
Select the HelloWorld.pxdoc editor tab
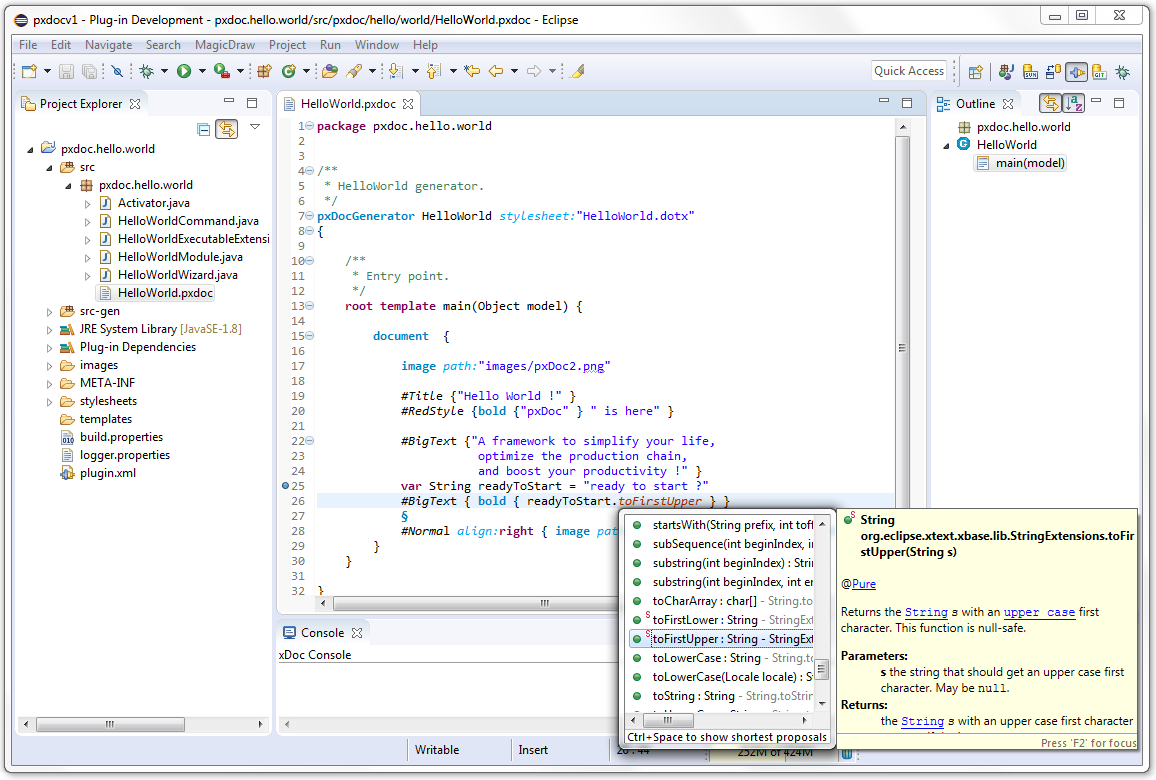(348, 104)
